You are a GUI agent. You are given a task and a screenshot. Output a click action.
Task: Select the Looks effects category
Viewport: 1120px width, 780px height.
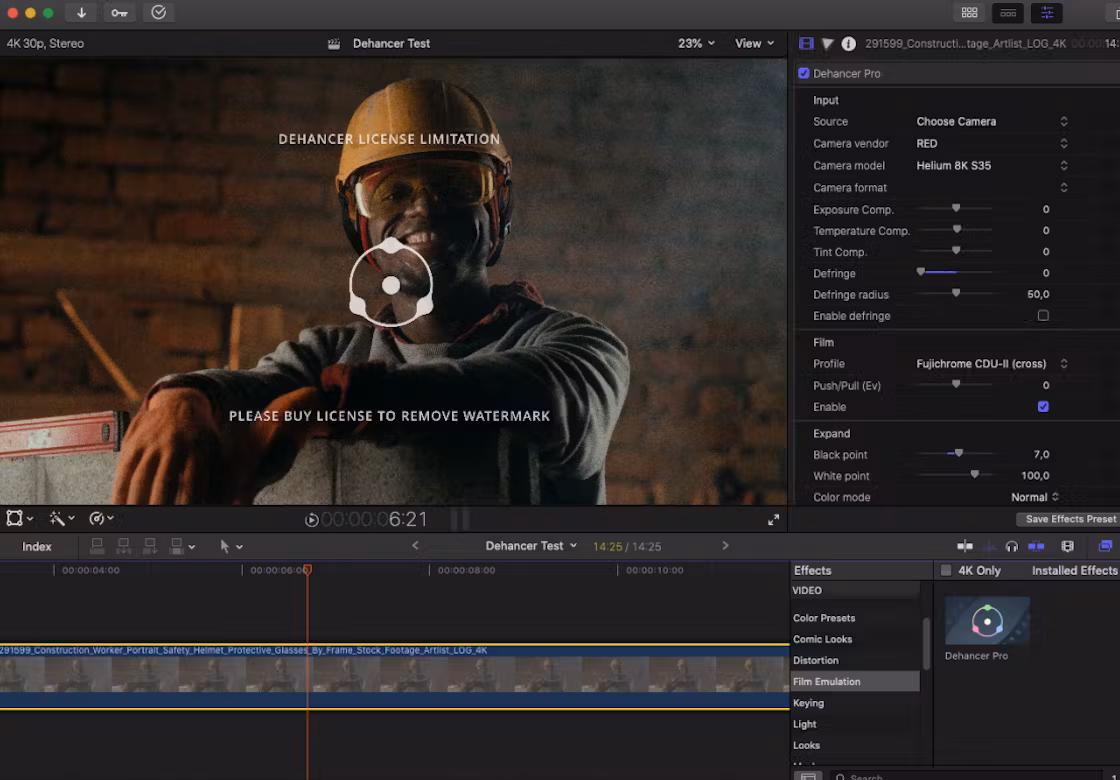point(806,745)
